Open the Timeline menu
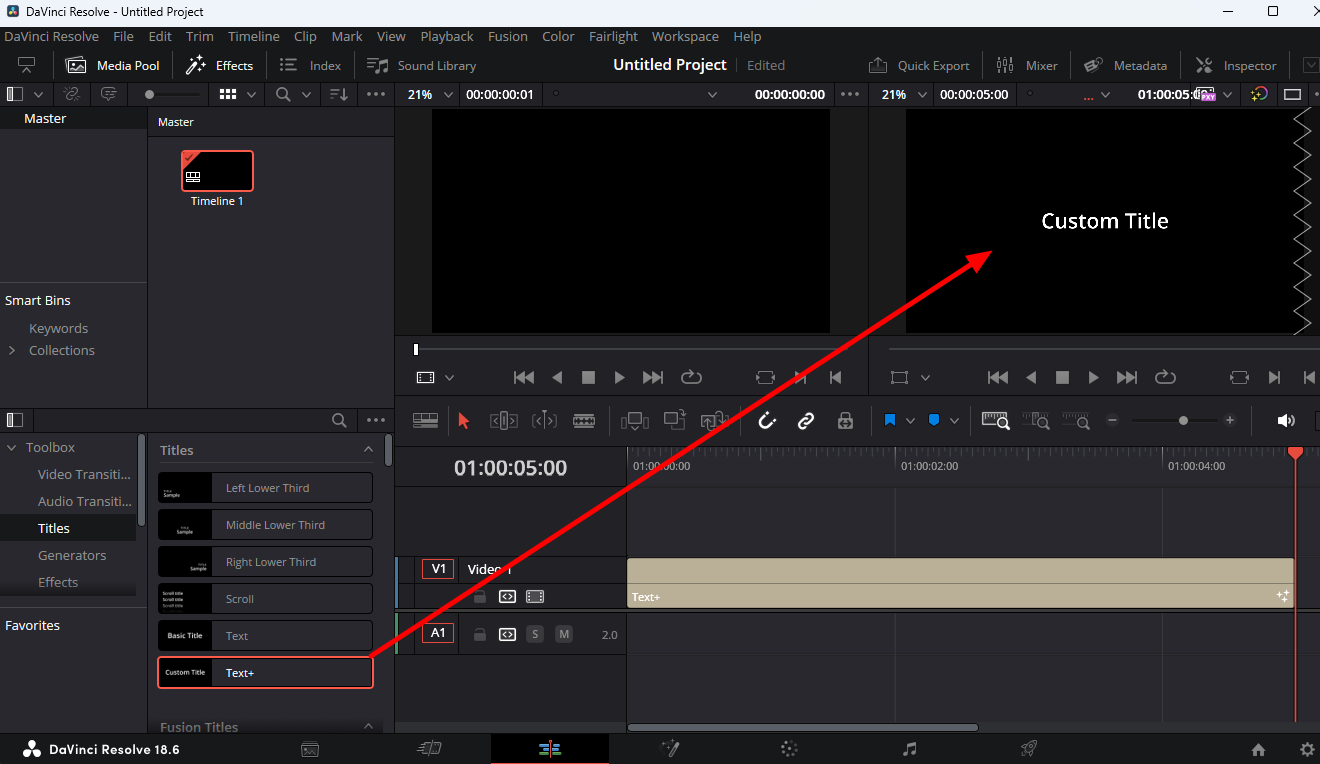 click(x=254, y=36)
